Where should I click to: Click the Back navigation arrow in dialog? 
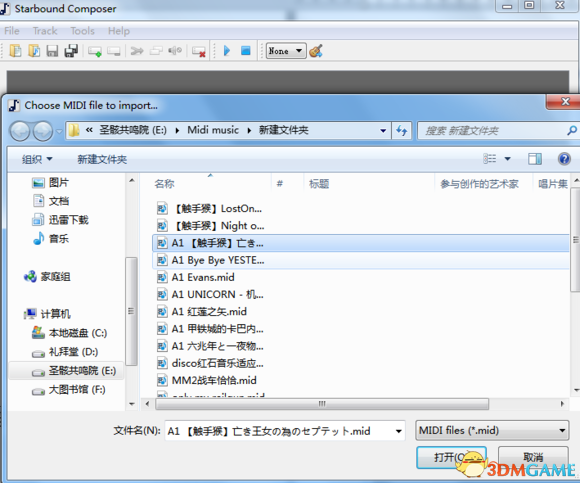pos(20,131)
